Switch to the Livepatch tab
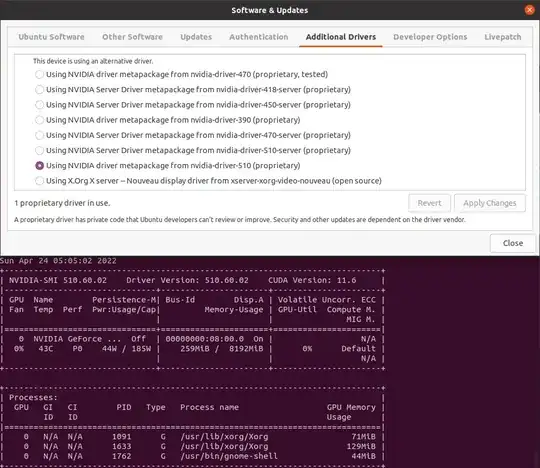 (x=502, y=37)
